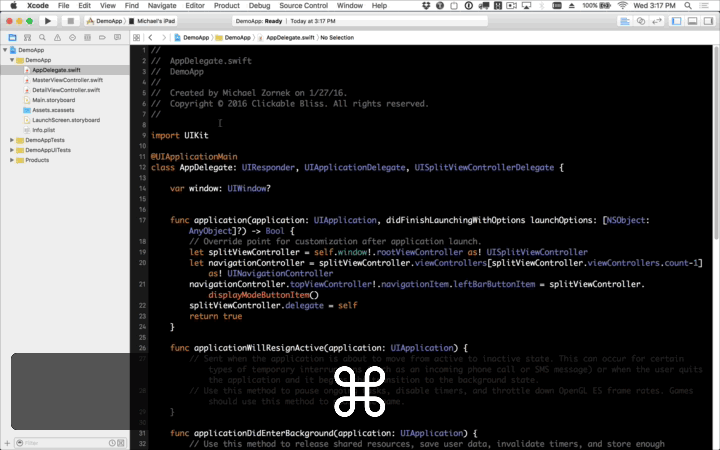Viewport: 720px width, 450px height.
Task: Toggle the Navigator pane visibility
Action: [x=676, y=21]
